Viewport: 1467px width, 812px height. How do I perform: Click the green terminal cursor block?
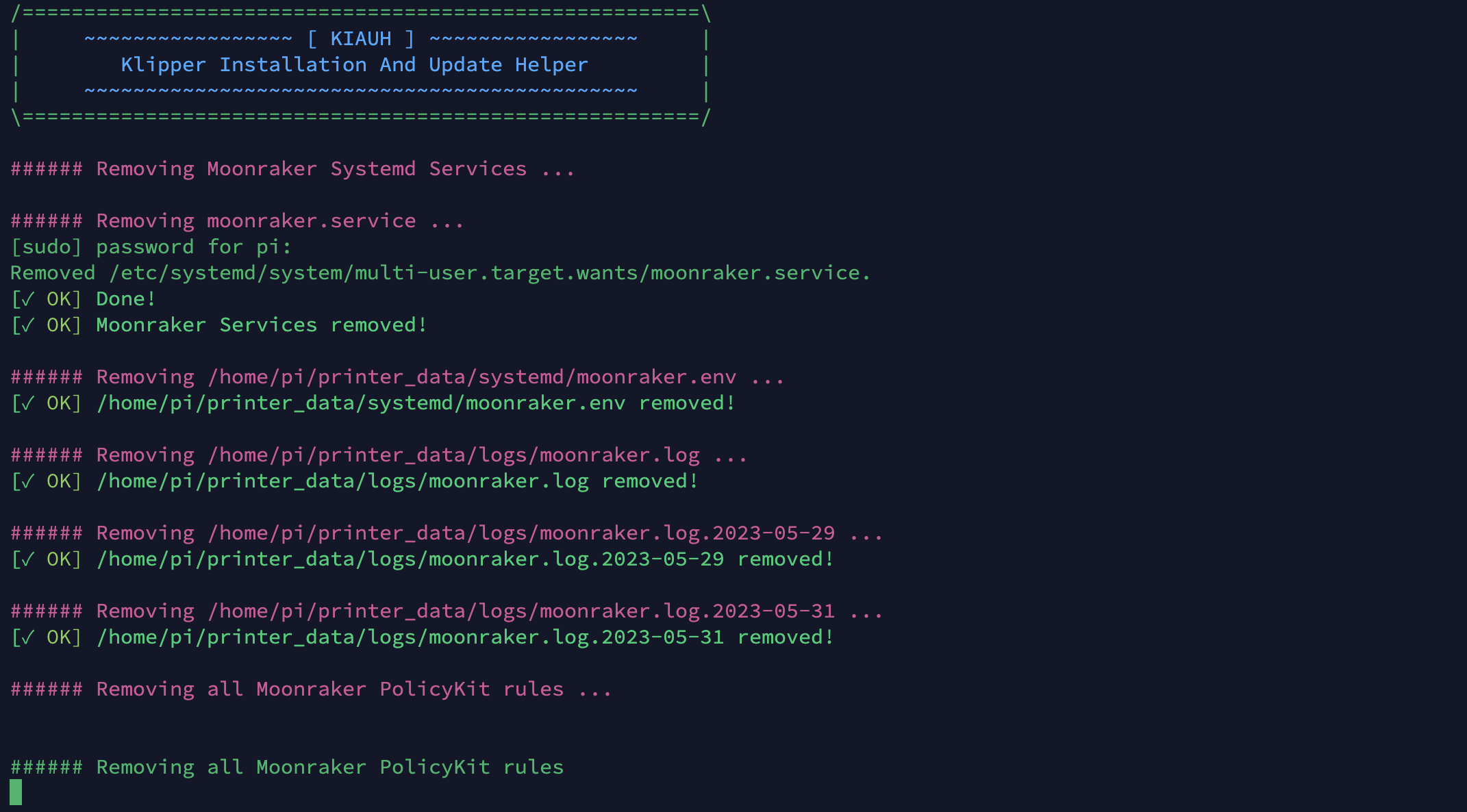[16, 792]
